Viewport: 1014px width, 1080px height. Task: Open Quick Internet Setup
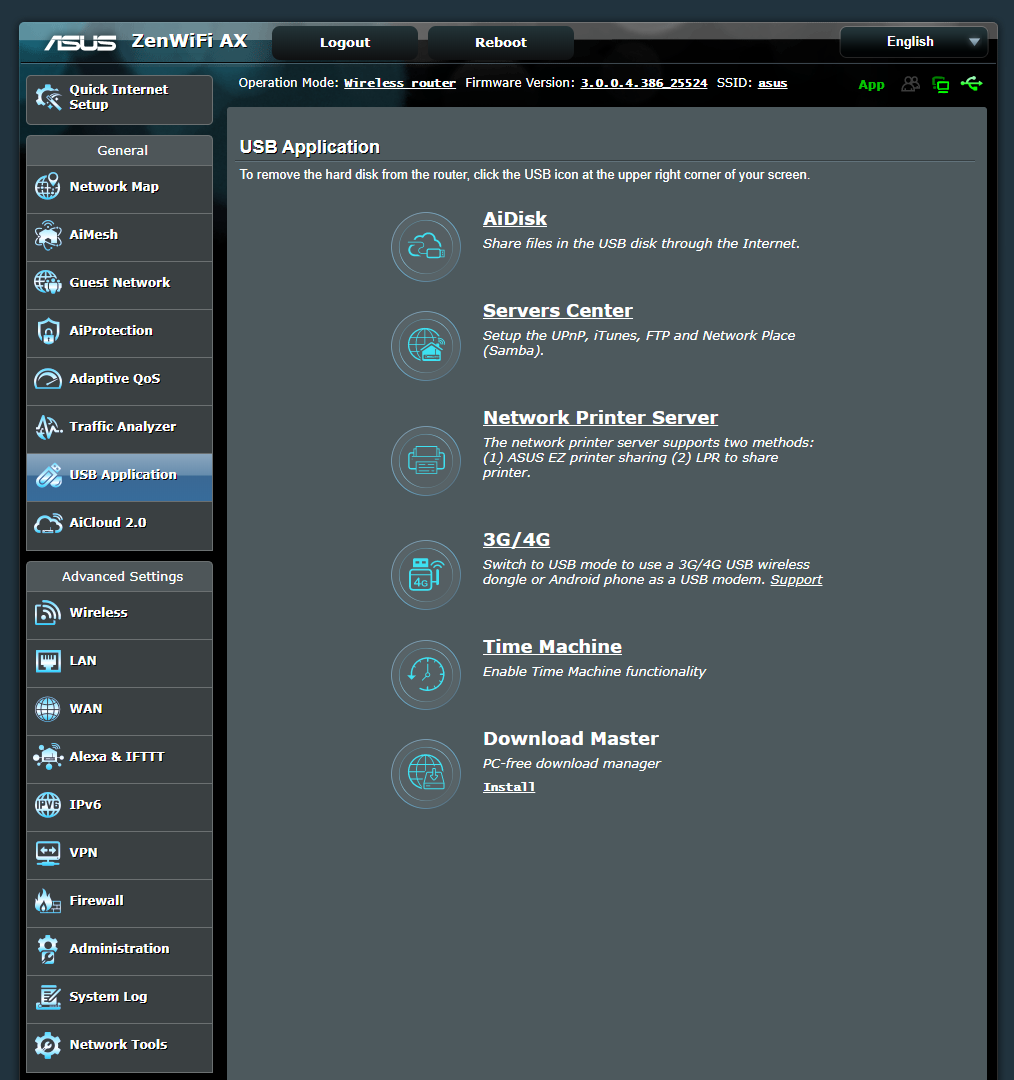point(119,100)
